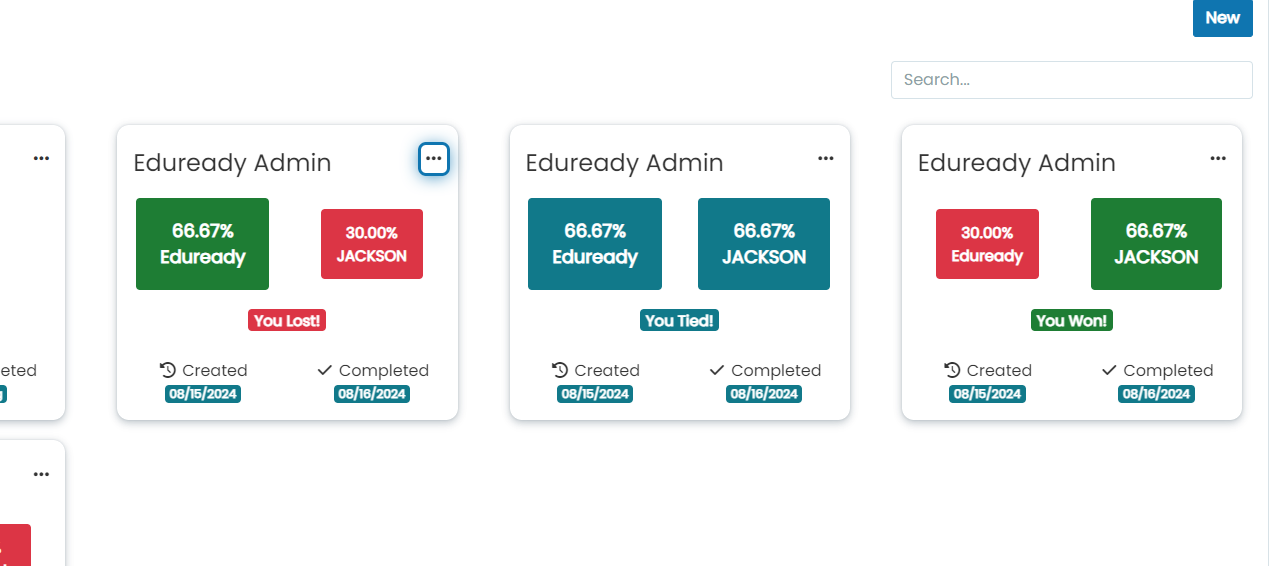Click the Completed checkmark icon on the You Tied card
The width and height of the screenshot is (1275, 566).
tap(716, 370)
